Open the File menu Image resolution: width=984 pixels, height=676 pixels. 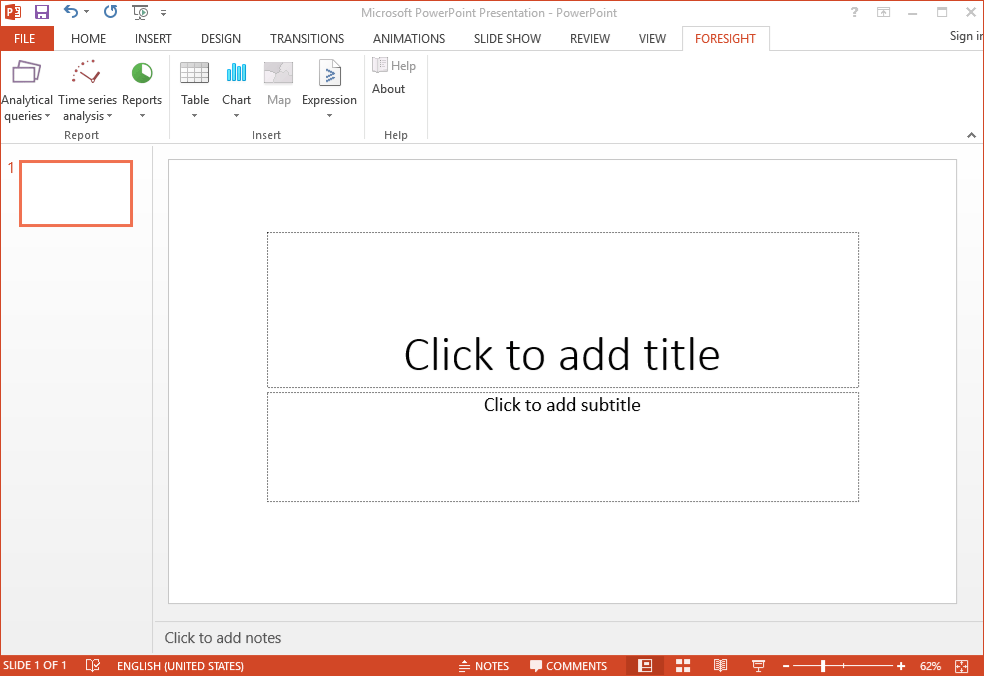(25, 38)
